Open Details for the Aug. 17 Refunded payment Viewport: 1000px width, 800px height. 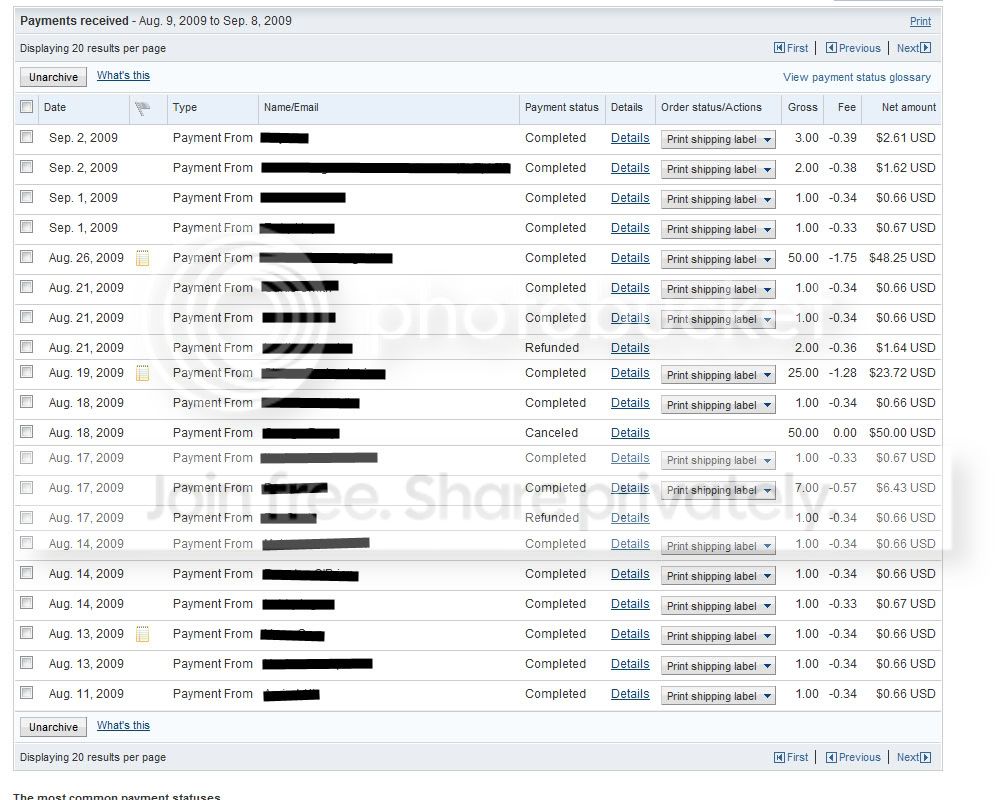point(630,517)
